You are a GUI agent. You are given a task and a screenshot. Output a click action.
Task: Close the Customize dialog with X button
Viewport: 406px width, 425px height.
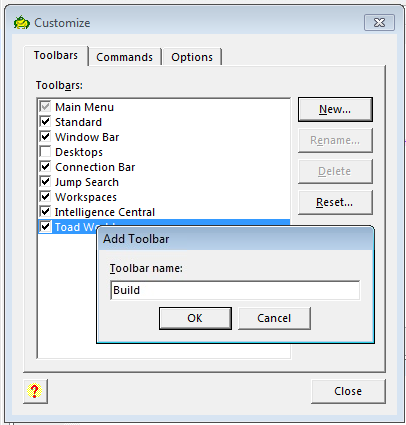[379, 23]
